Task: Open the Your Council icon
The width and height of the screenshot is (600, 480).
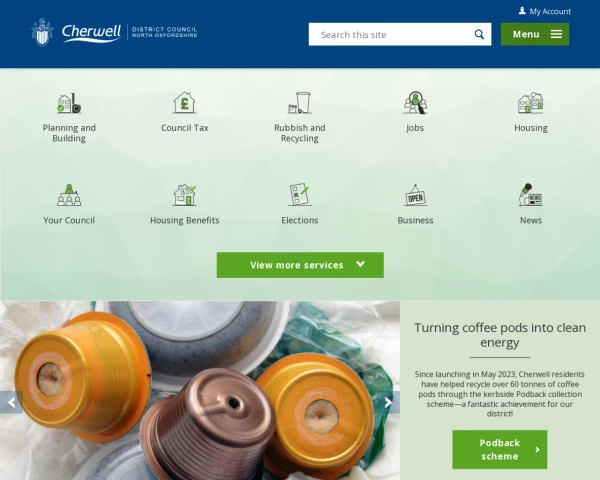Action: [x=69, y=195]
